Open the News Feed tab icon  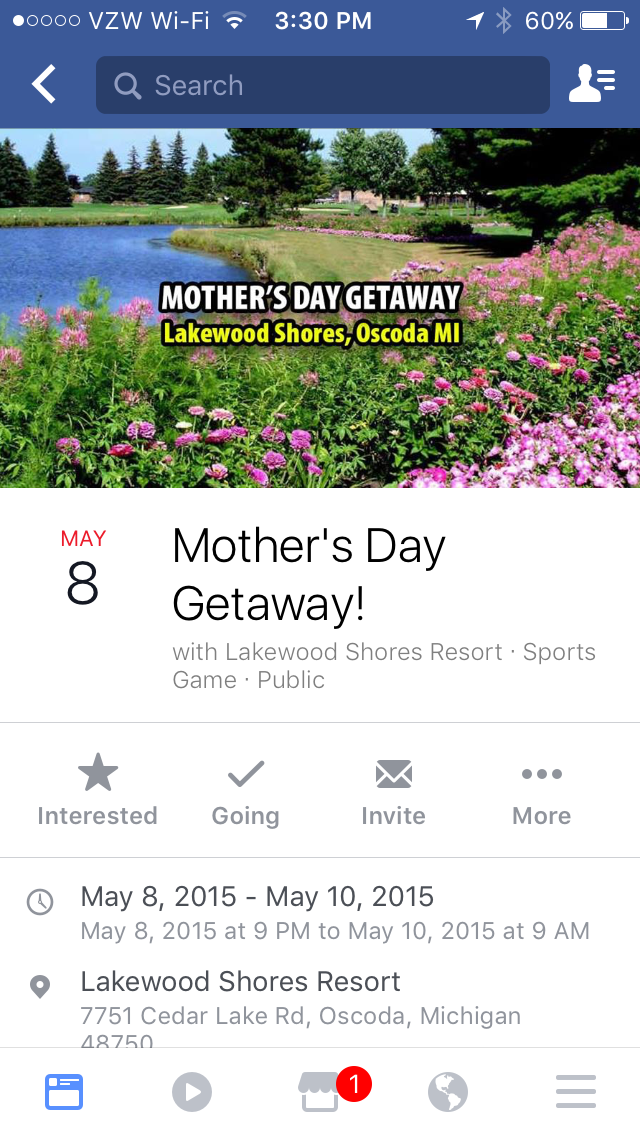click(65, 1092)
